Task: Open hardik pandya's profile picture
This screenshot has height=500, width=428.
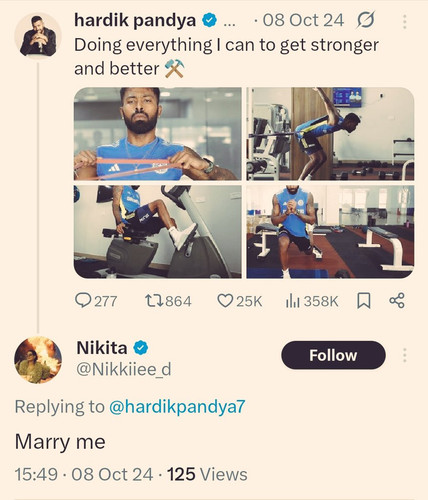Action: (x=38, y=36)
